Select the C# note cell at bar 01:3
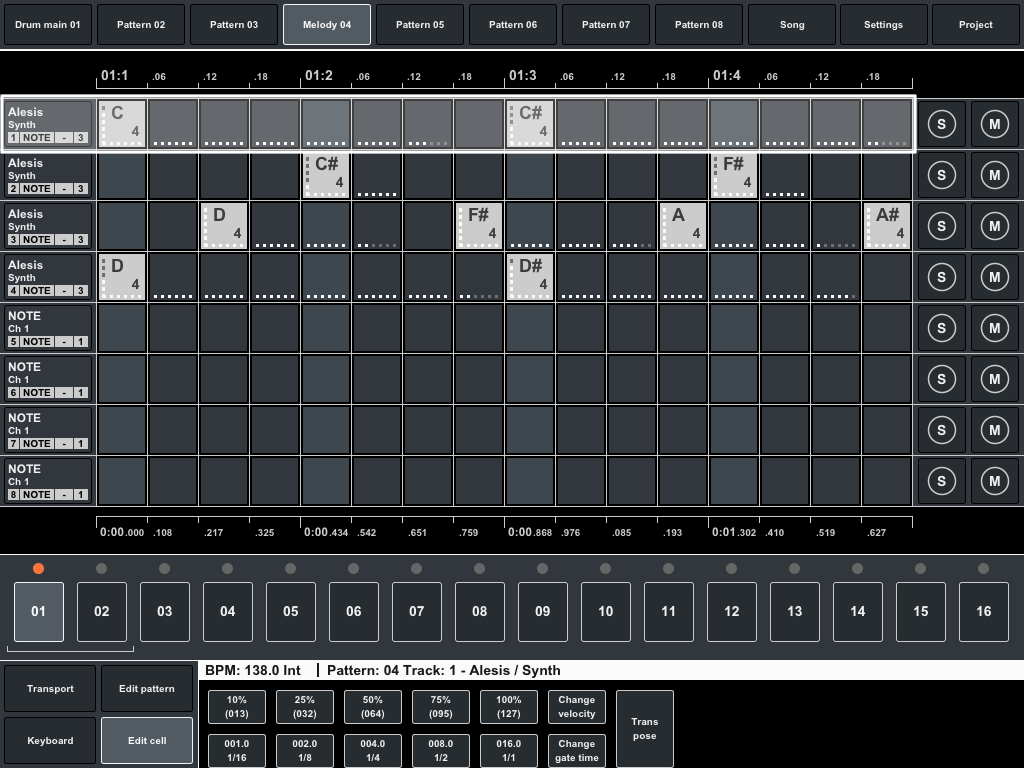 click(529, 123)
